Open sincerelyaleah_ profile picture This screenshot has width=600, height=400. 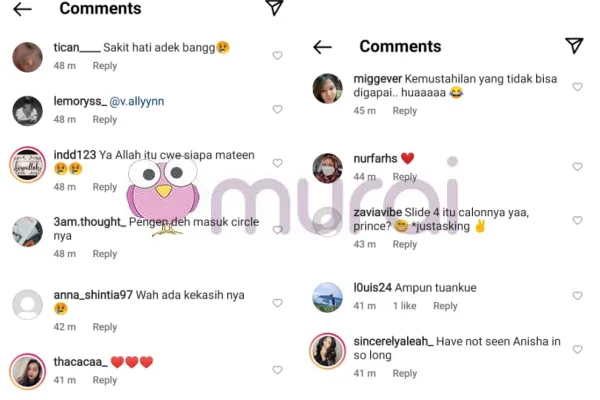[327, 351]
